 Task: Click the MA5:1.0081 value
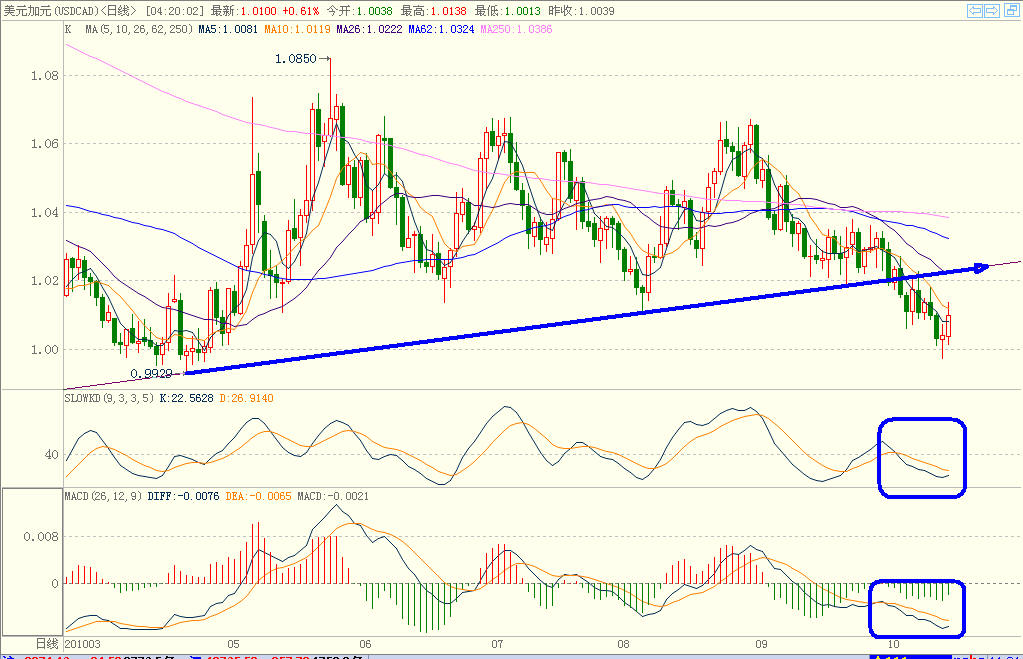tap(228, 29)
